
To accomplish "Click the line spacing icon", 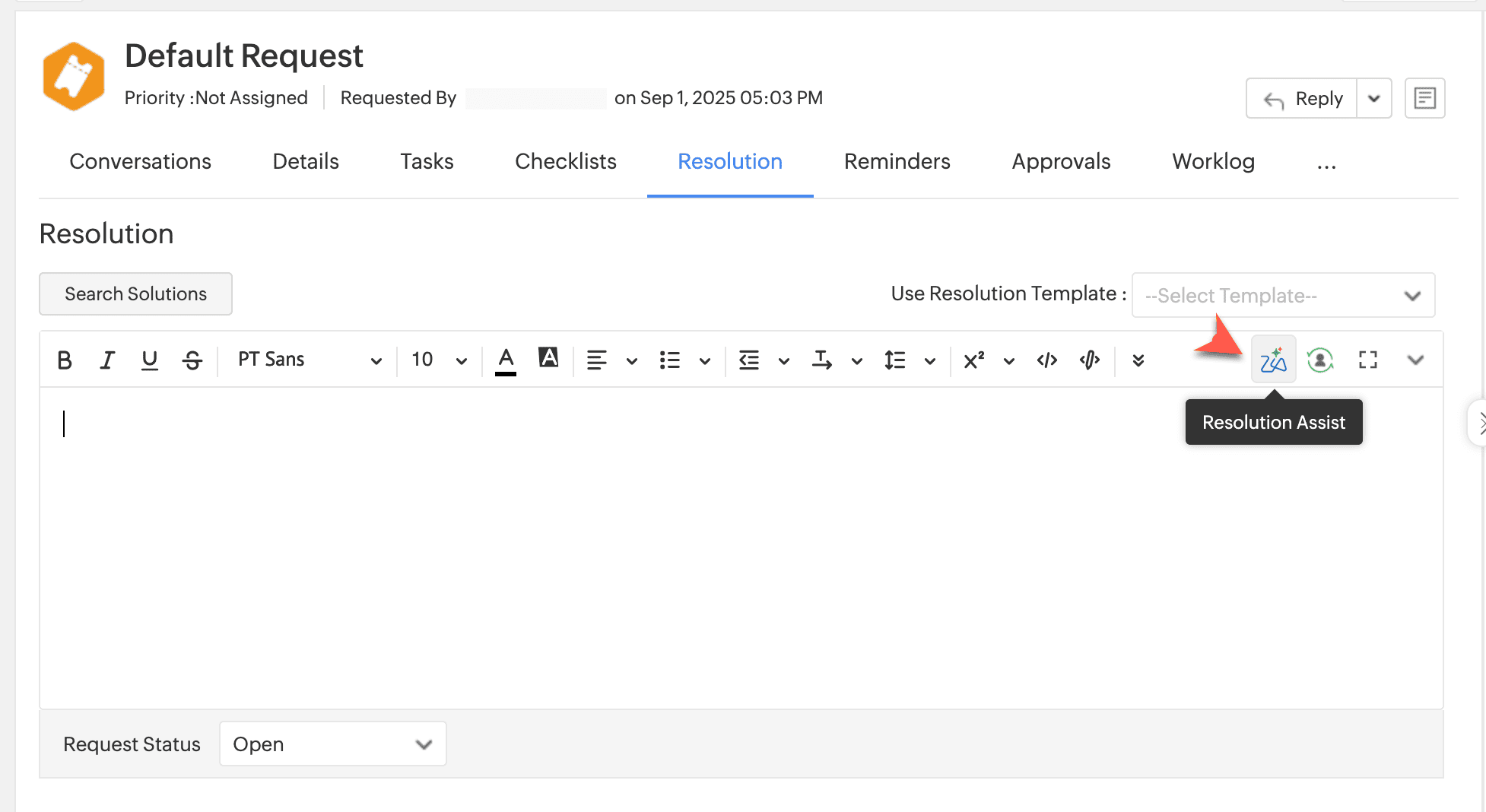I will [x=895, y=360].
